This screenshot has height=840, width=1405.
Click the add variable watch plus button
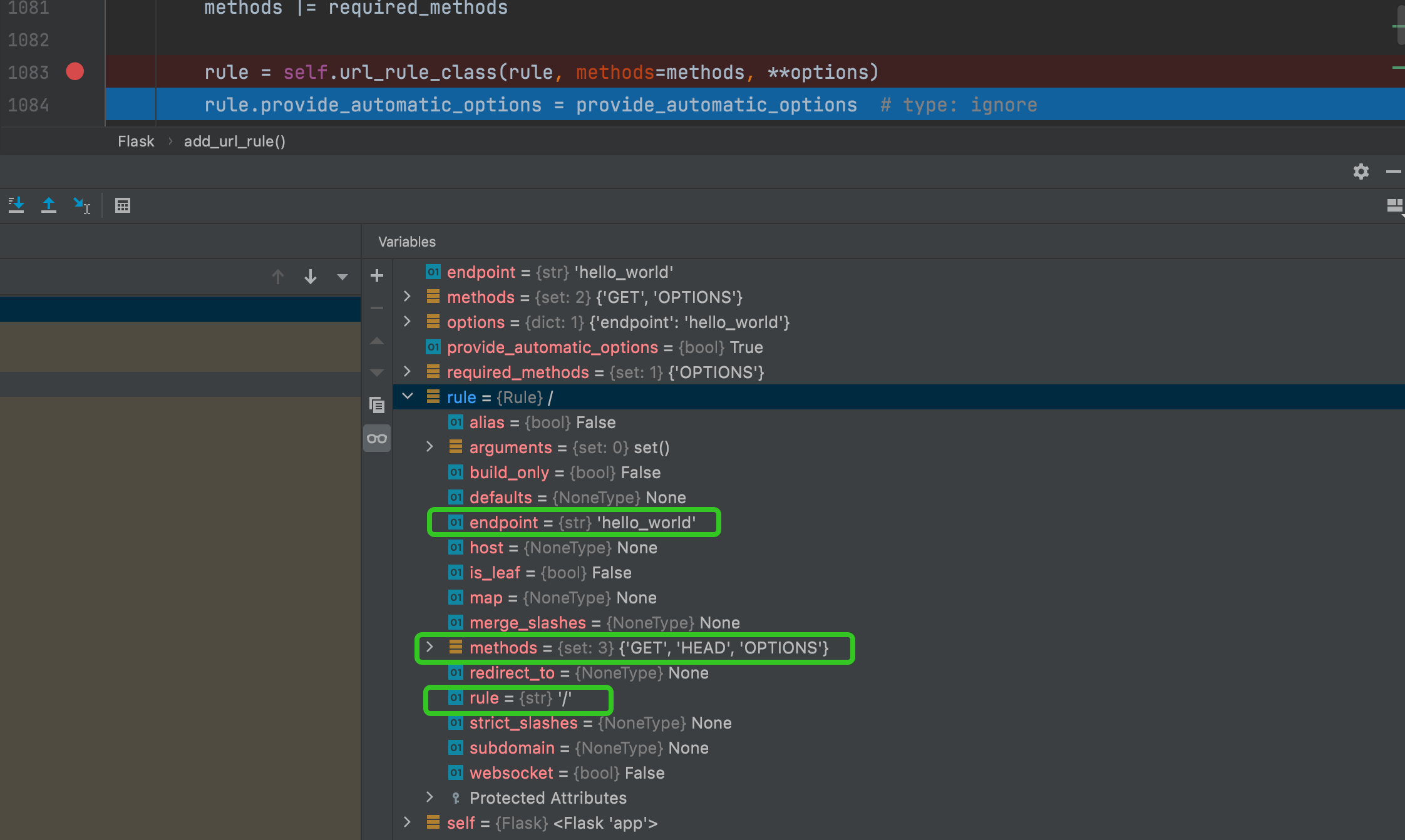(377, 276)
